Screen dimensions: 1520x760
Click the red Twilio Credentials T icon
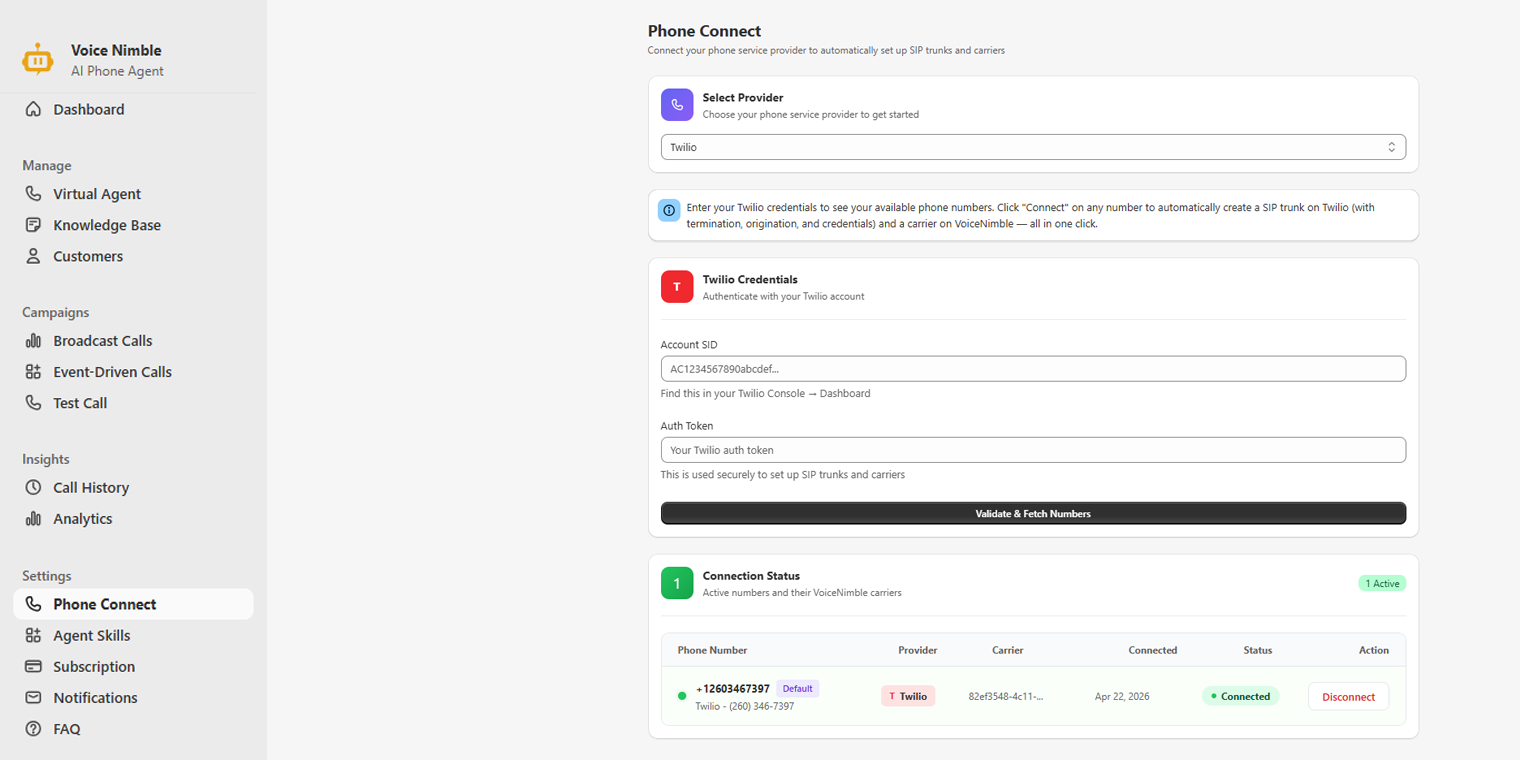coord(677,287)
